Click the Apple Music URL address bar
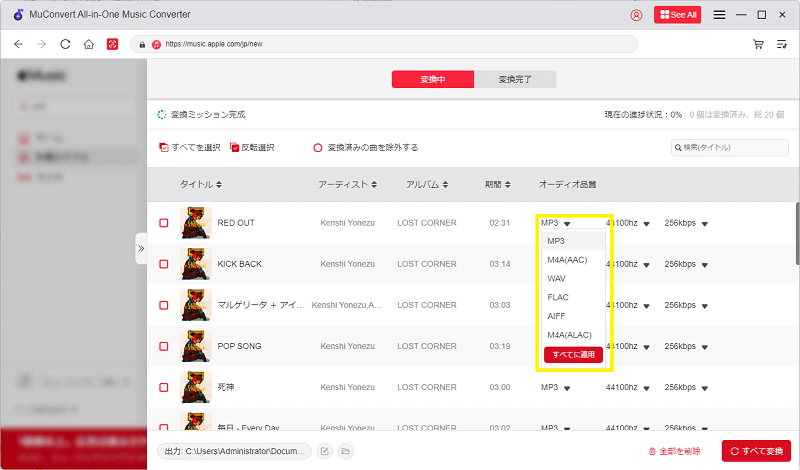Screen dimensions: 800x470 [x=384, y=44]
